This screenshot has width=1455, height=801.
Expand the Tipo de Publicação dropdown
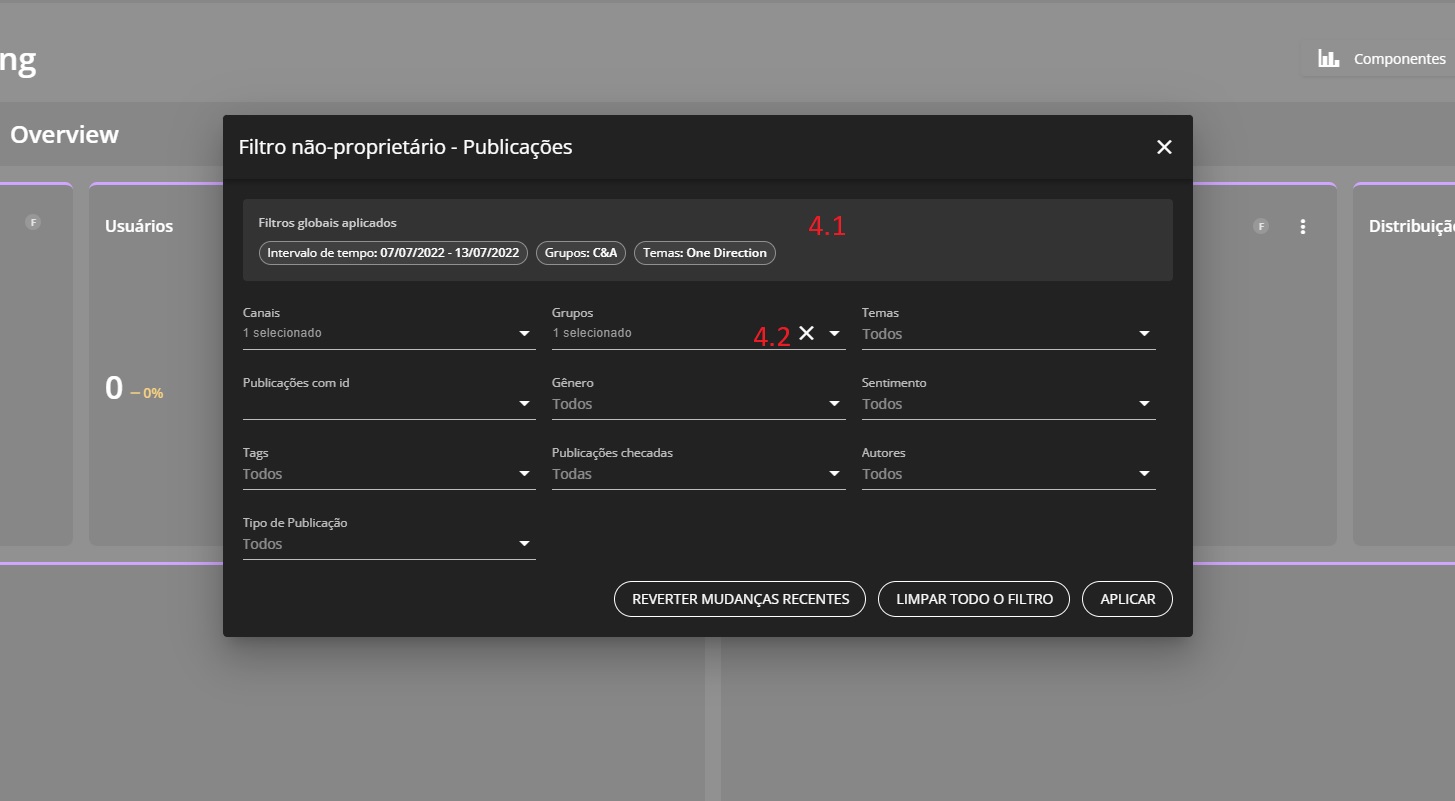pos(524,544)
